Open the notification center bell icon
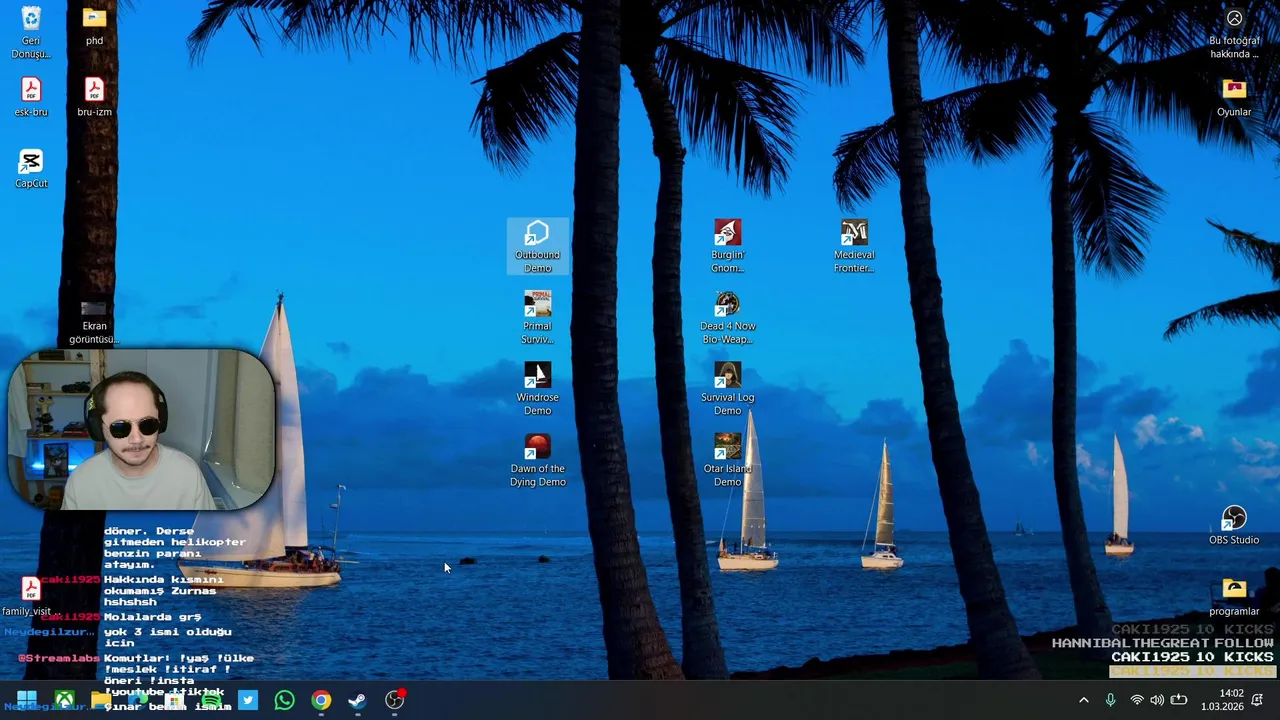Screen dimensions: 1280x720 (1257, 700)
